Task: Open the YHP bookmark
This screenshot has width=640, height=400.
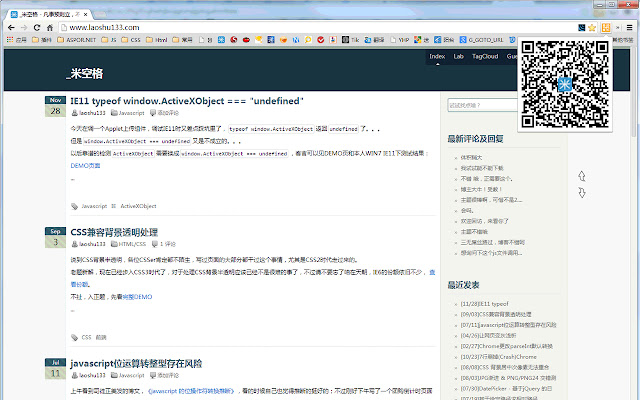Action: (x=399, y=40)
